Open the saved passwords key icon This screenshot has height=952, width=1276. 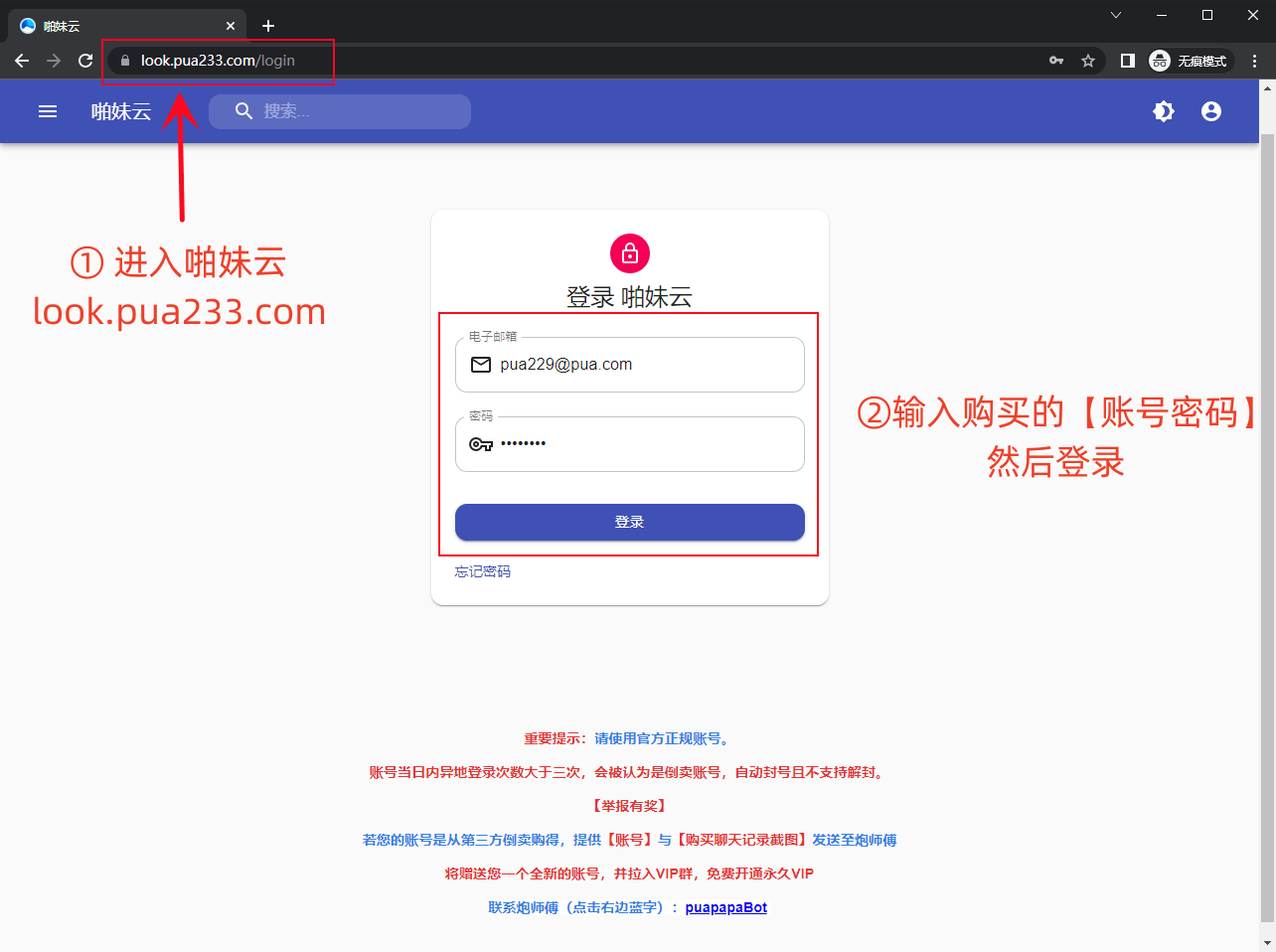(1056, 61)
